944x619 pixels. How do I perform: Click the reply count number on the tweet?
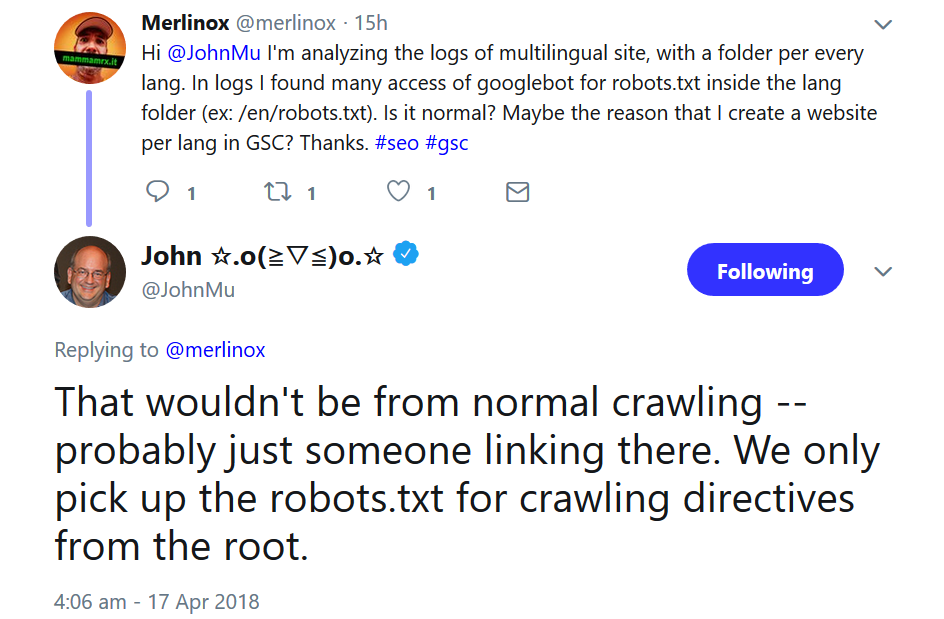tap(190, 194)
